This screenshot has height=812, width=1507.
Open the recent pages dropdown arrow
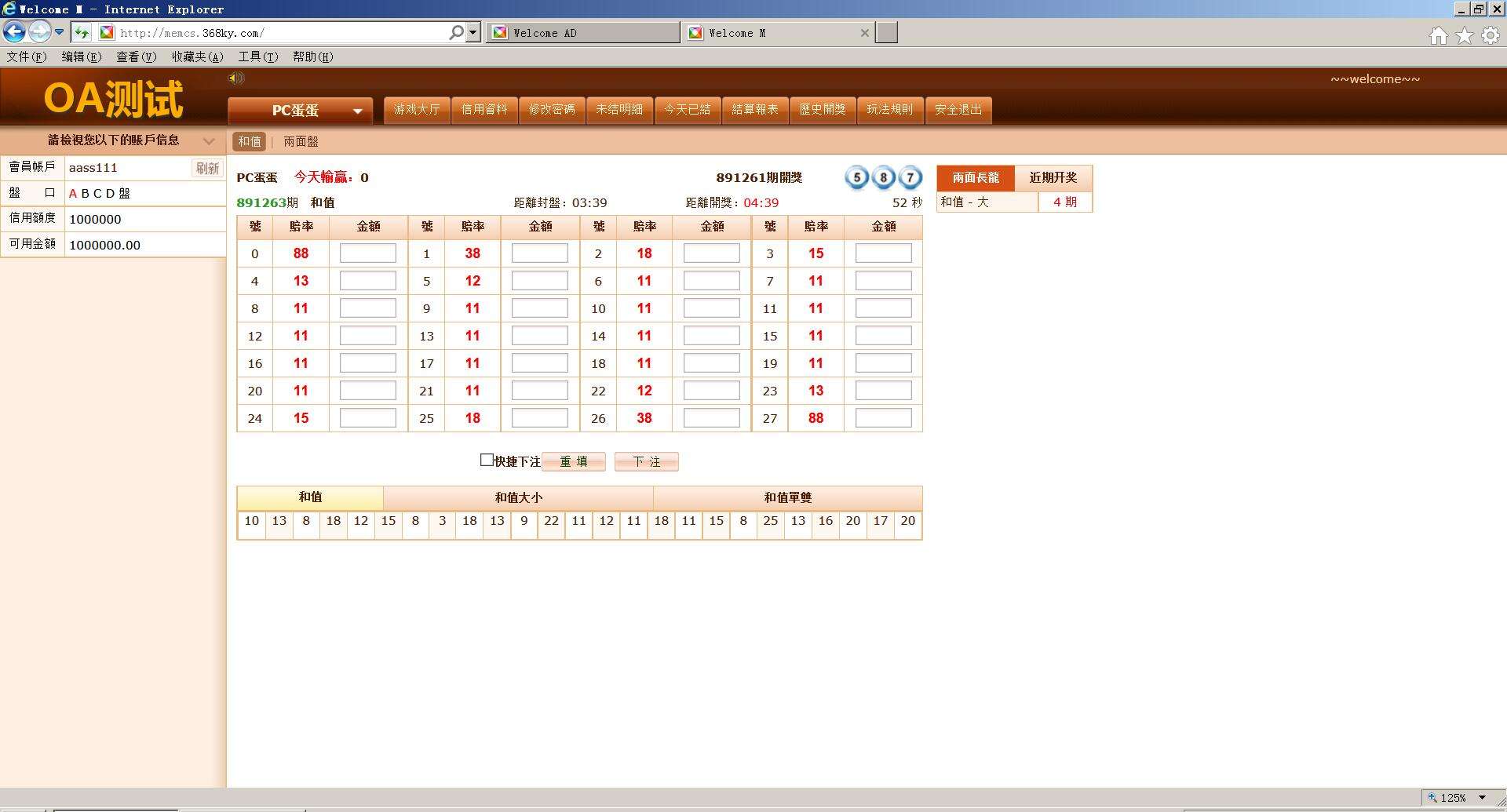[59, 32]
